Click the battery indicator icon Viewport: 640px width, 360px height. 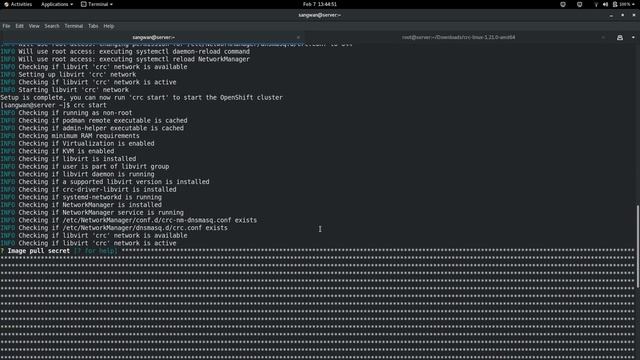tap(615, 4)
